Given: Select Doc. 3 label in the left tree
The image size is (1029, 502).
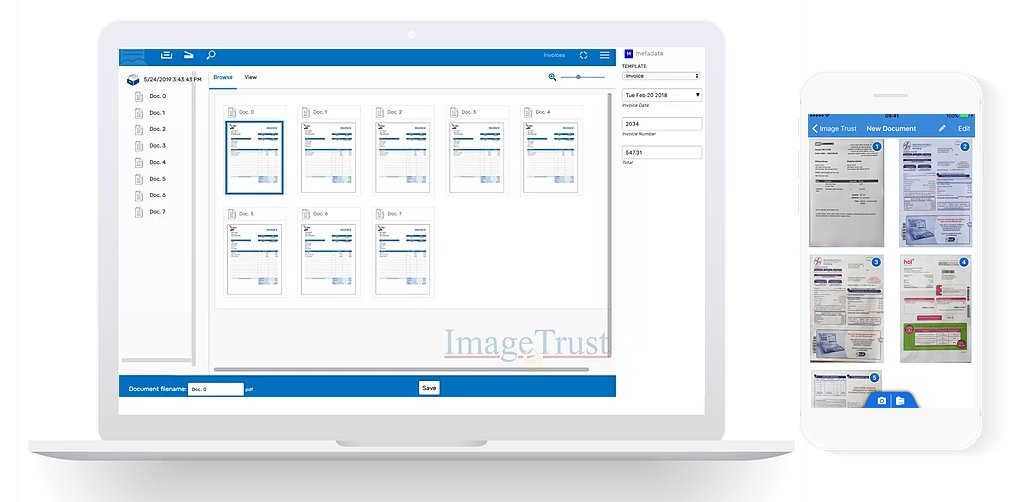Looking at the screenshot, I should click(158, 146).
